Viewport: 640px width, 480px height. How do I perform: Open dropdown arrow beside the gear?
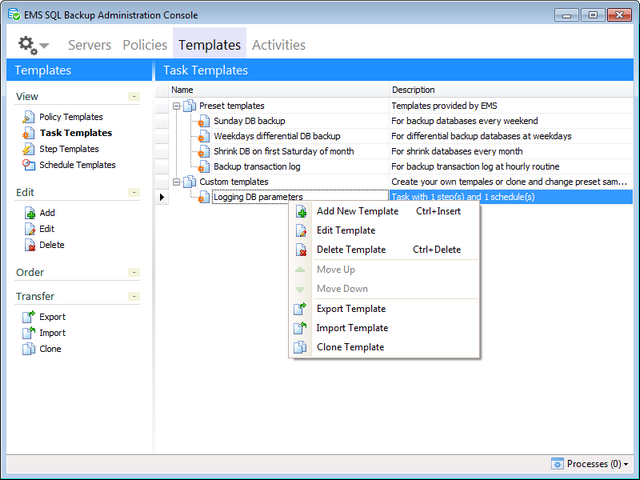point(44,45)
